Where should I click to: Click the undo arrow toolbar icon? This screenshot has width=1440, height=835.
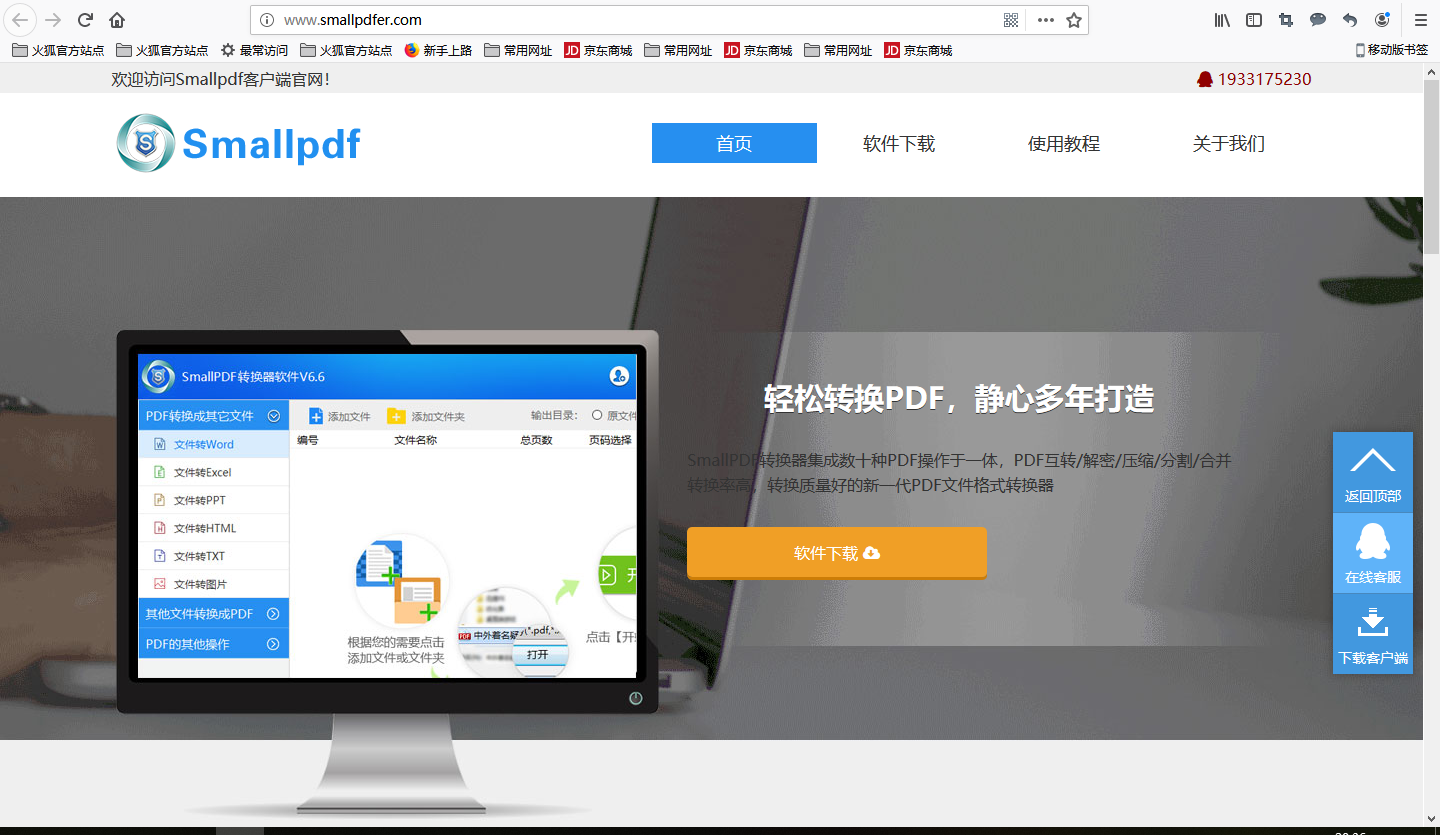tap(1350, 20)
